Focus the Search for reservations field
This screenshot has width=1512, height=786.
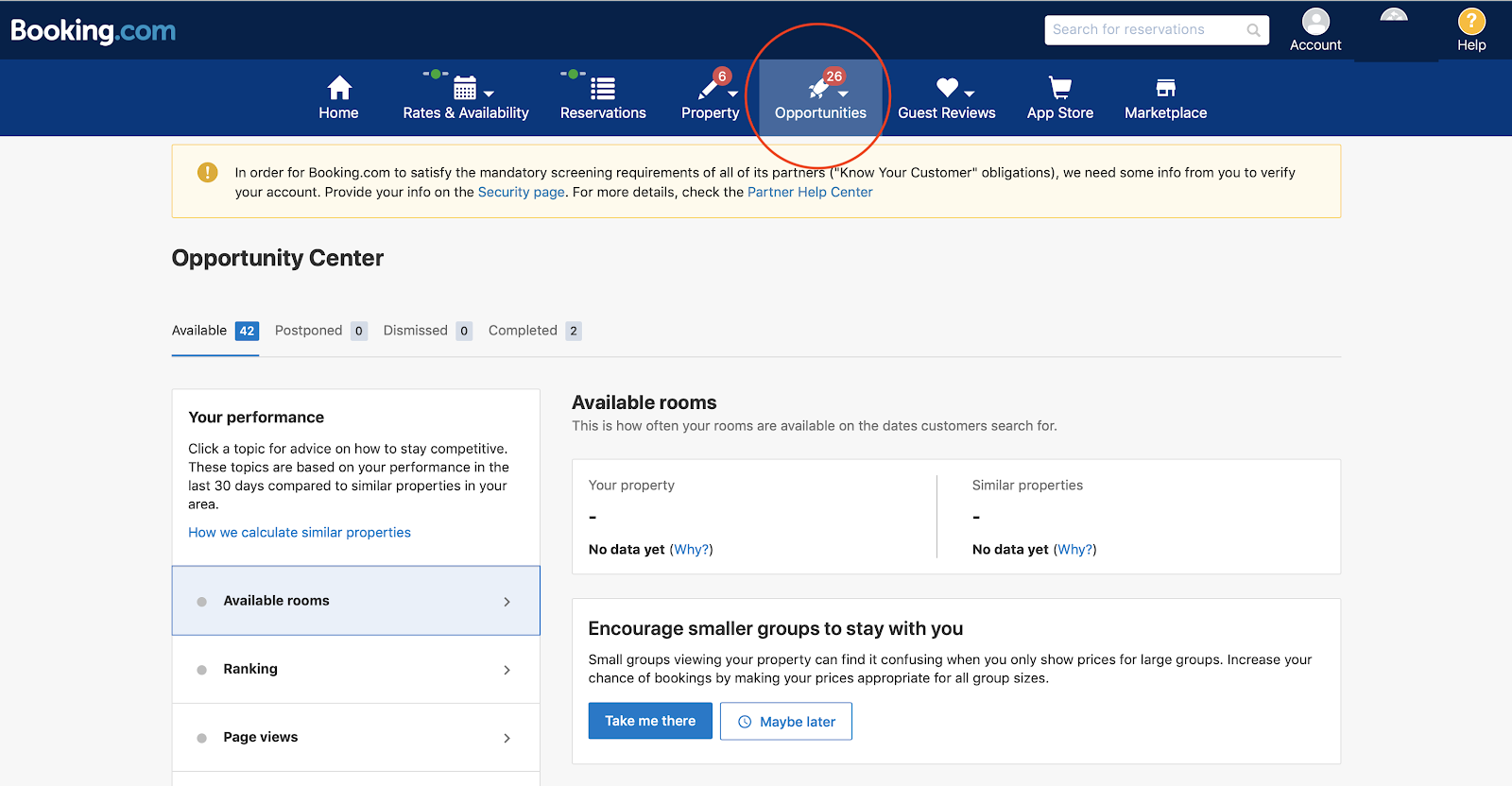pyautogui.click(x=1157, y=30)
